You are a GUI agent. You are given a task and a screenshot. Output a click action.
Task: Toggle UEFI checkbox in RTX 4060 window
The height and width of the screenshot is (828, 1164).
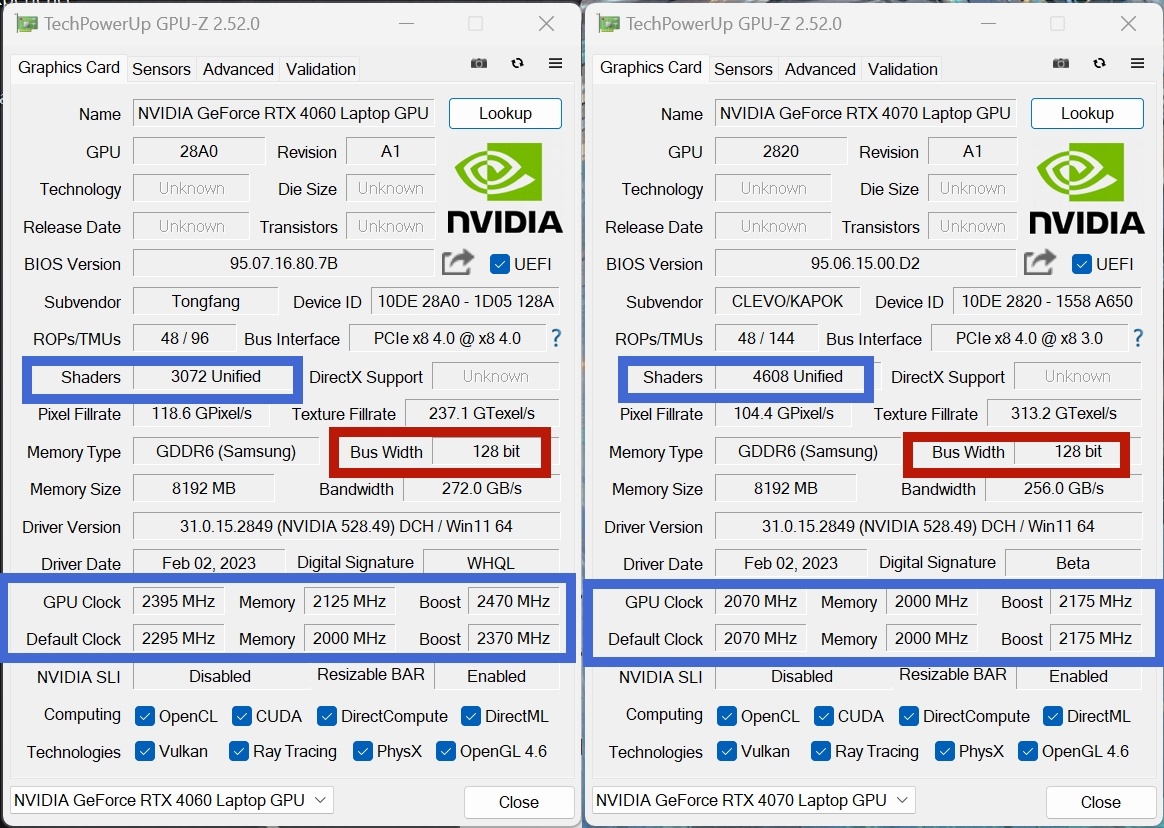500,264
